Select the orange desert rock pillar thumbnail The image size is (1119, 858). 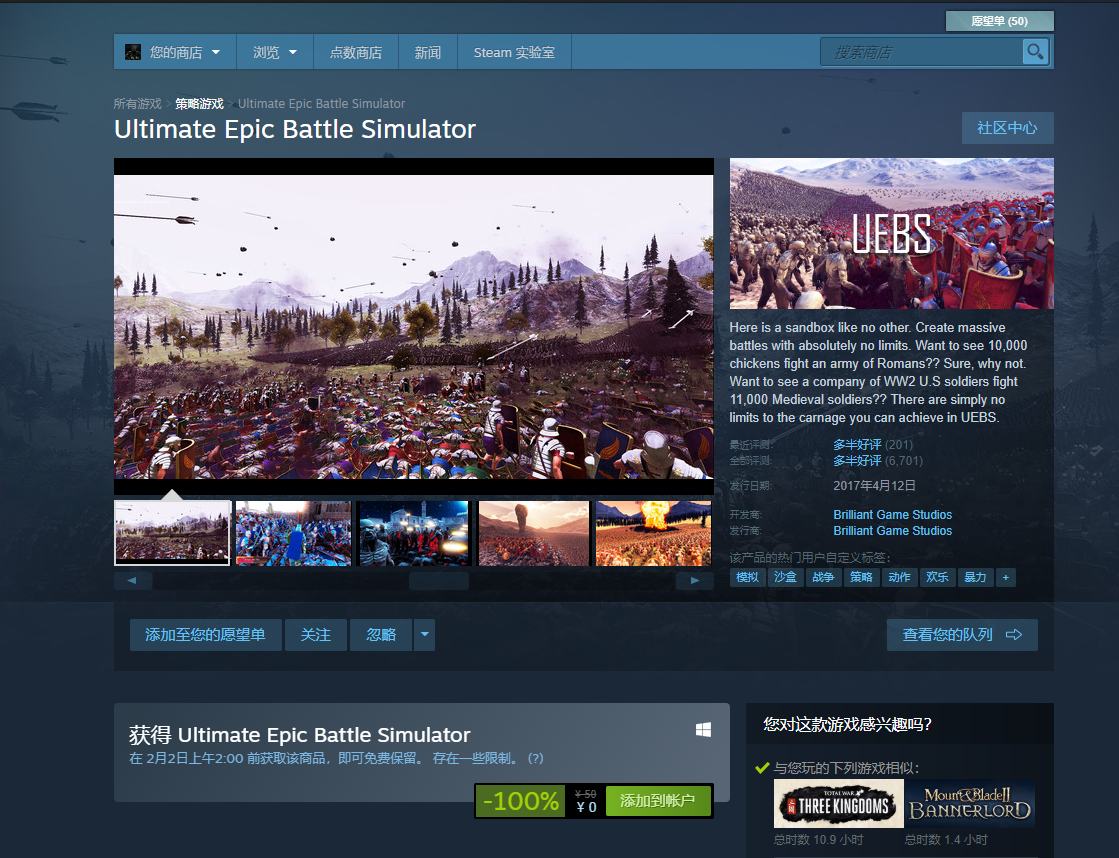pyautogui.click(x=534, y=533)
